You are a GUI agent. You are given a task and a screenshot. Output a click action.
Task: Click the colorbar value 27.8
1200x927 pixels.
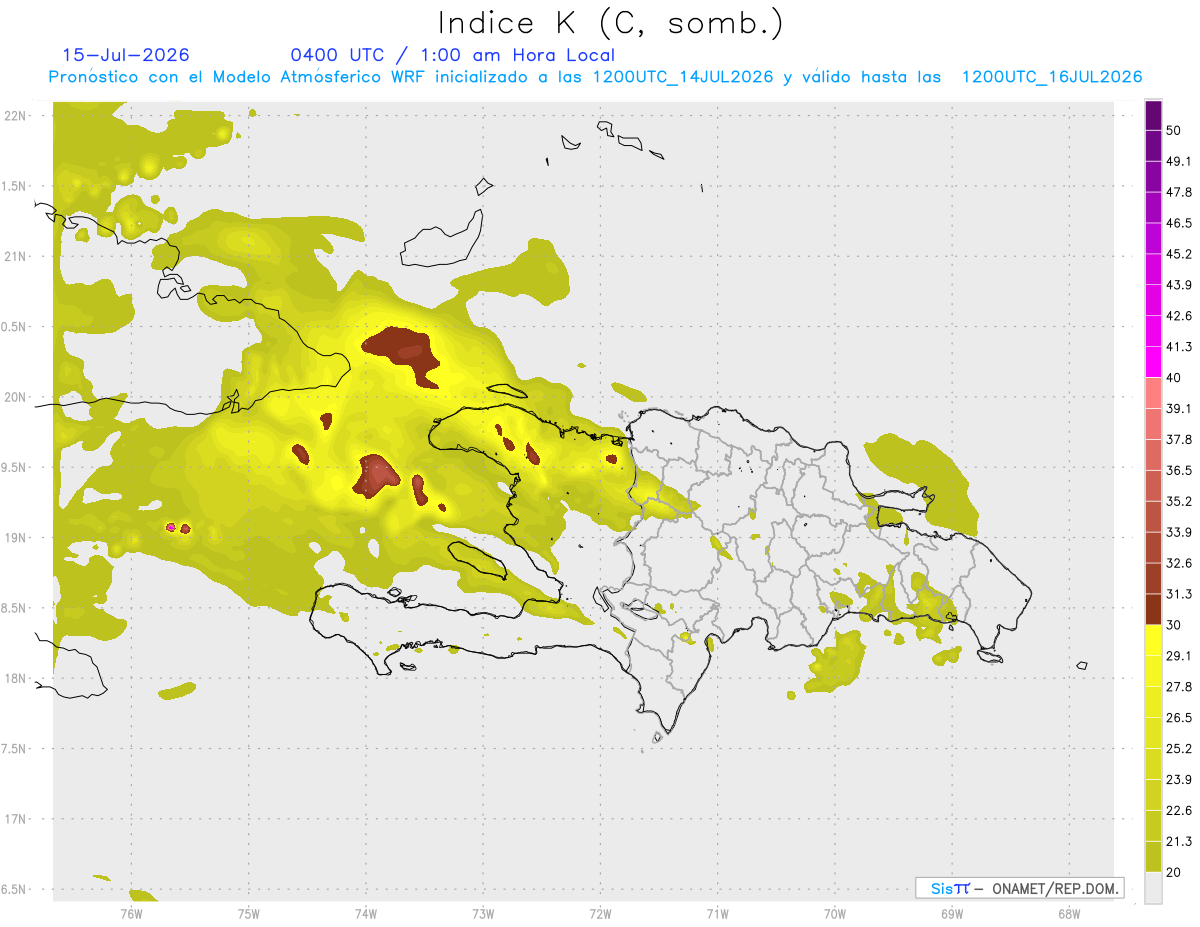click(1179, 687)
